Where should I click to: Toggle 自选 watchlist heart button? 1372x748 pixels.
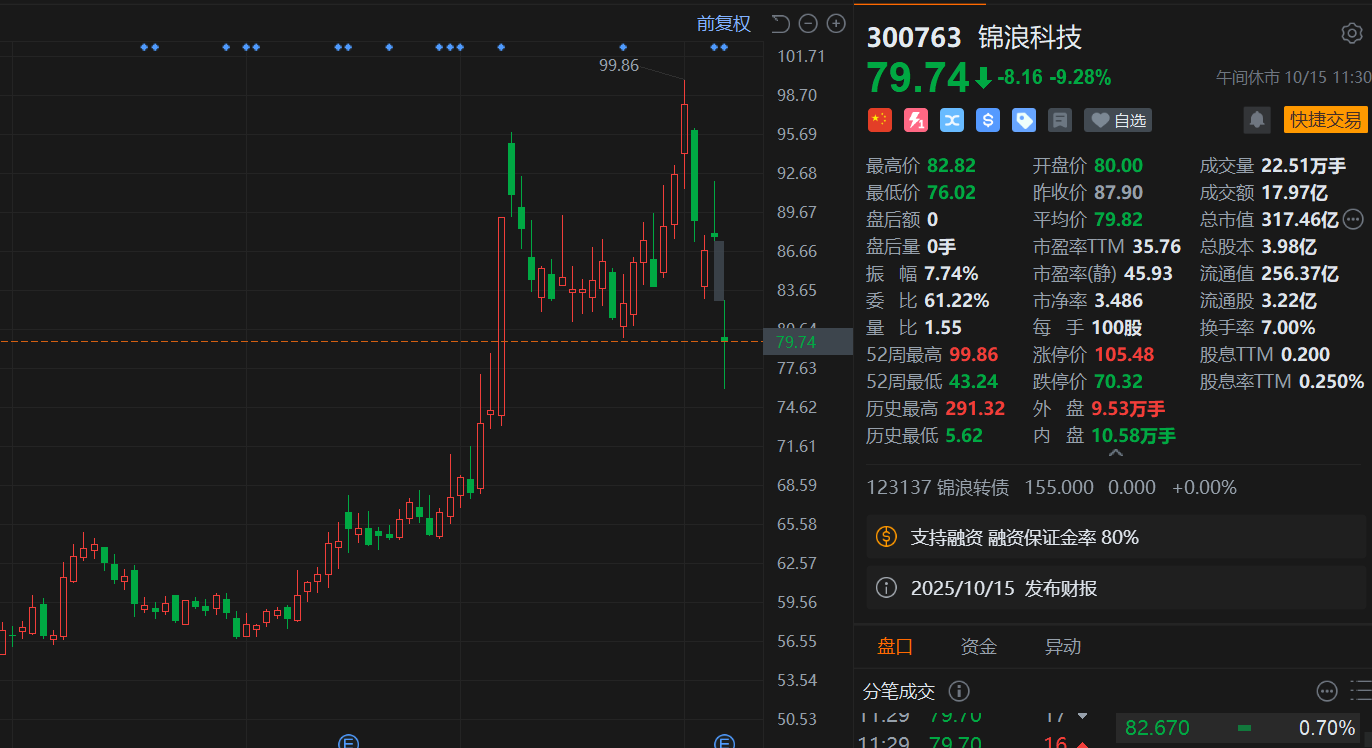point(1118,120)
